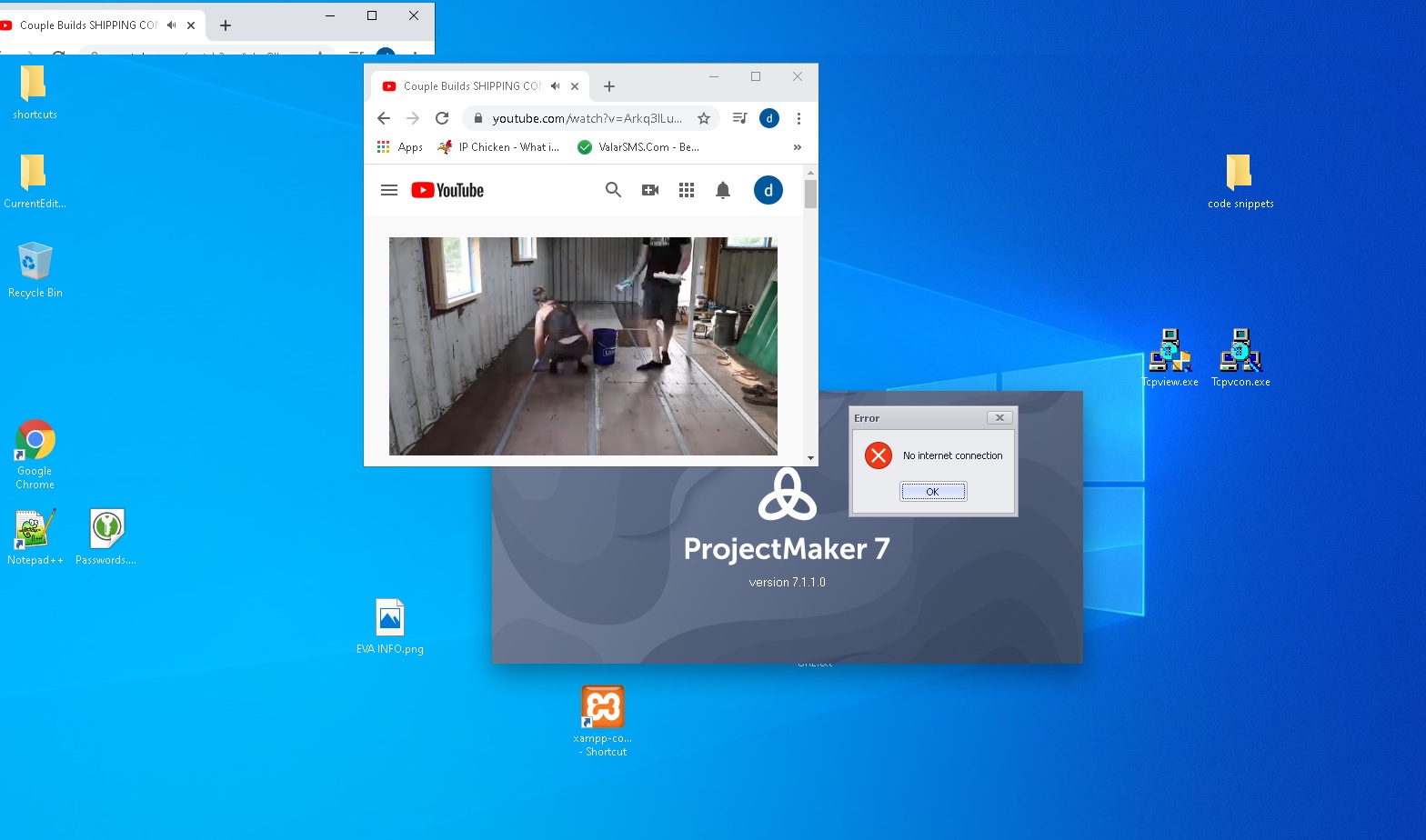Open the YouTube hamburger guide menu

pyautogui.click(x=389, y=190)
